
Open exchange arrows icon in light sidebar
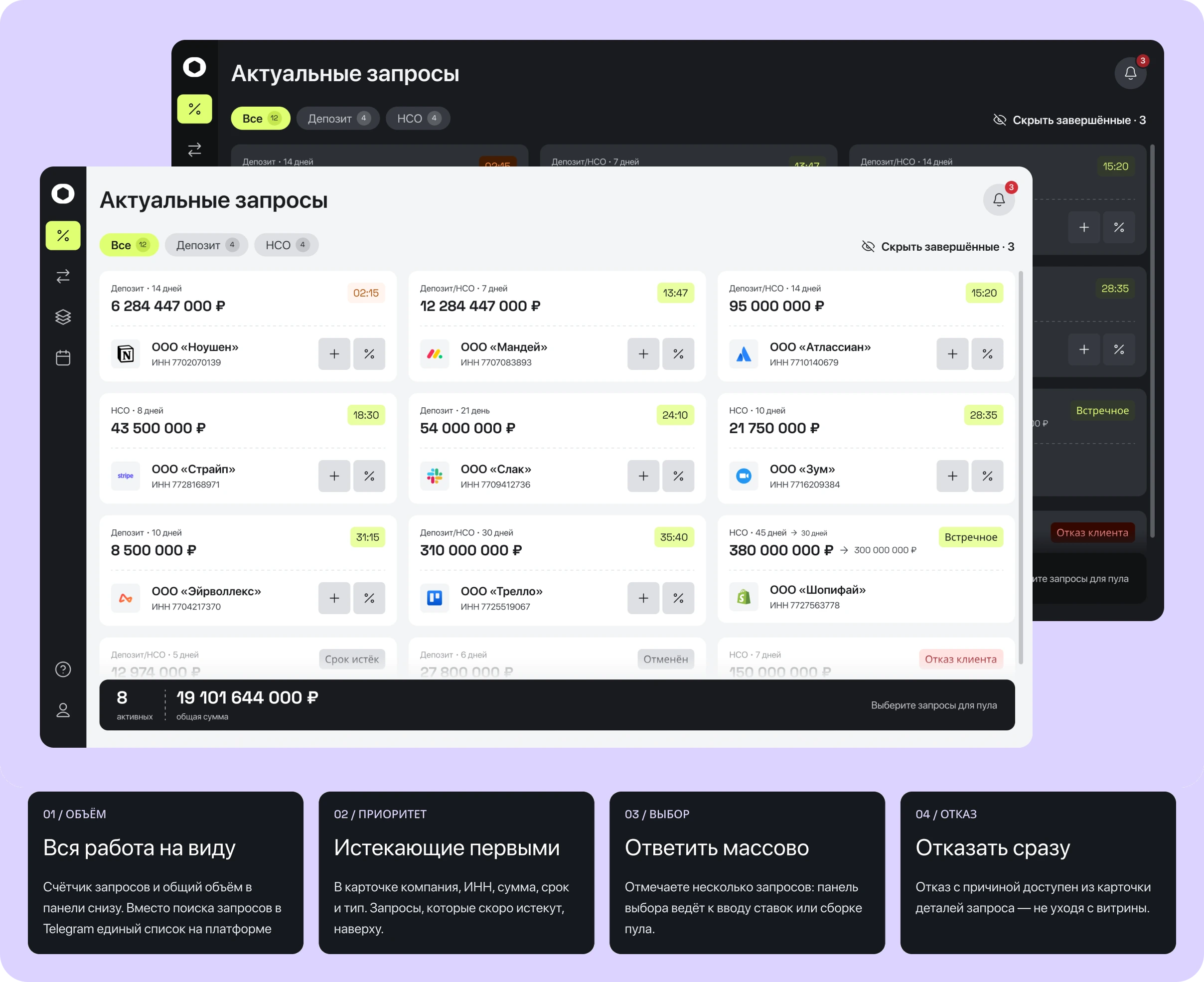click(x=63, y=276)
